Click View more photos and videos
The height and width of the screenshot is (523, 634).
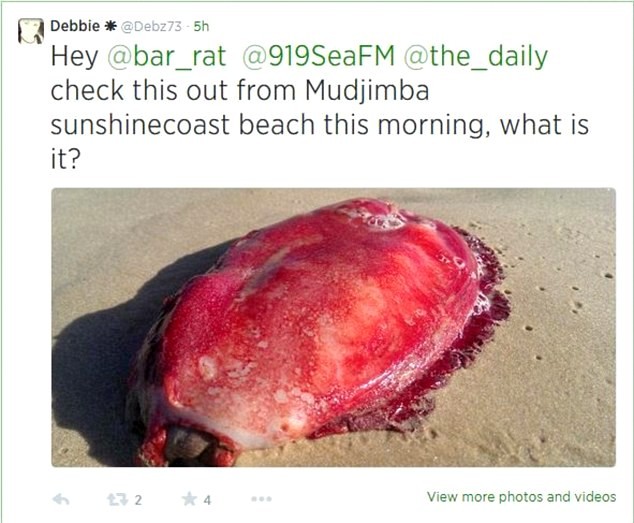tap(522, 497)
